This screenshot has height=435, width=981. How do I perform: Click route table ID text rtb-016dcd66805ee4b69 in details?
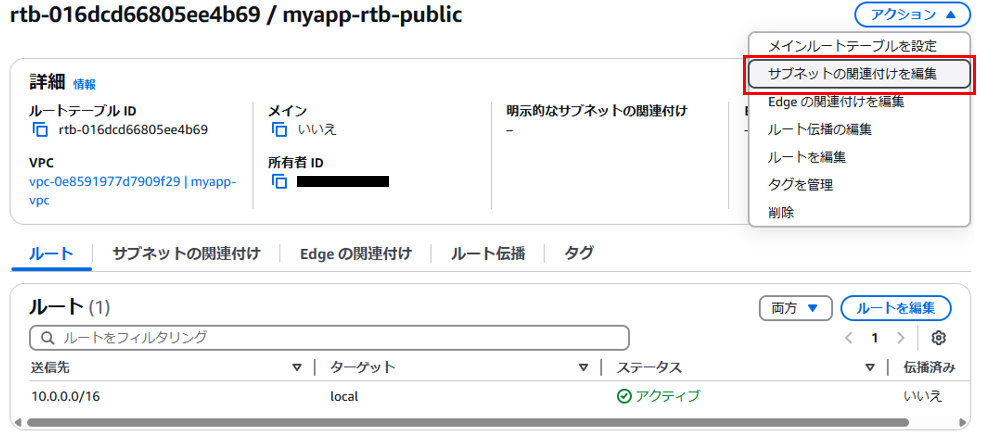click(x=133, y=130)
